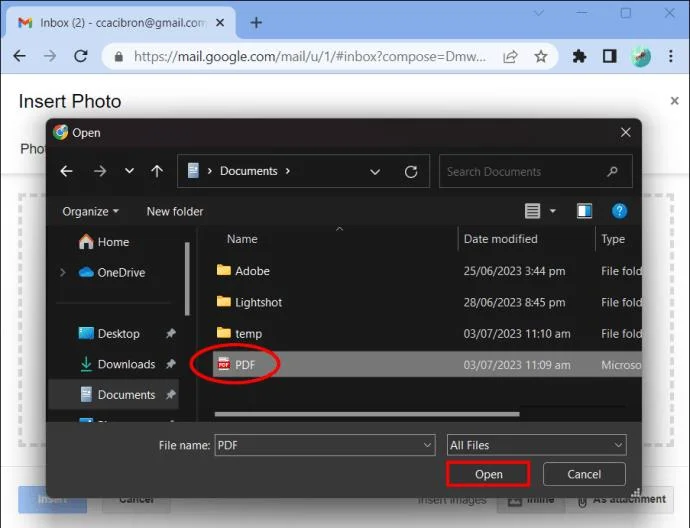Select the Adobe folder

pos(243,271)
